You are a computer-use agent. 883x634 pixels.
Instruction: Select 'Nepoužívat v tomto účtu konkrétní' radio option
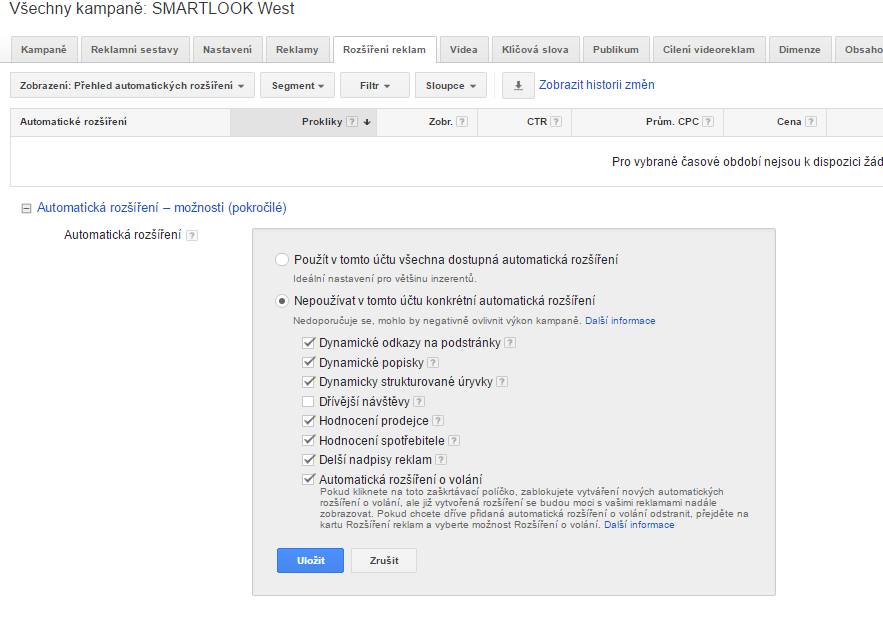point(282,301)
